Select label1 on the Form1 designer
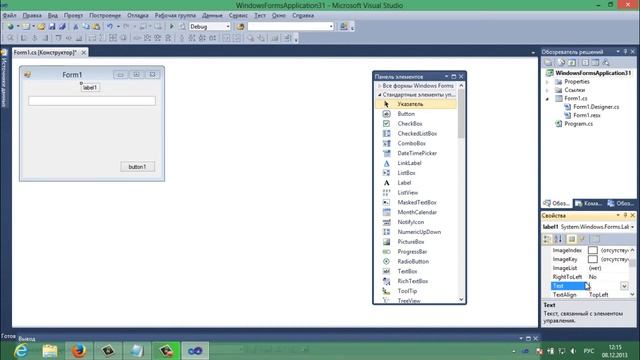 coord(90,87)
